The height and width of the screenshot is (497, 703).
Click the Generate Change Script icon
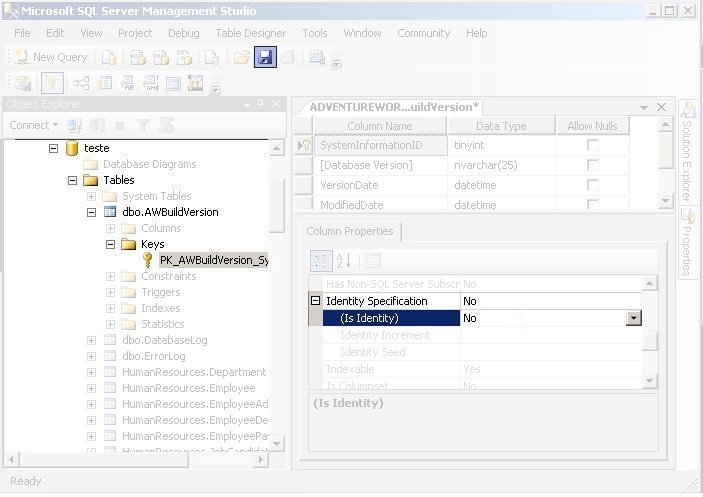[x=23, y=83]
